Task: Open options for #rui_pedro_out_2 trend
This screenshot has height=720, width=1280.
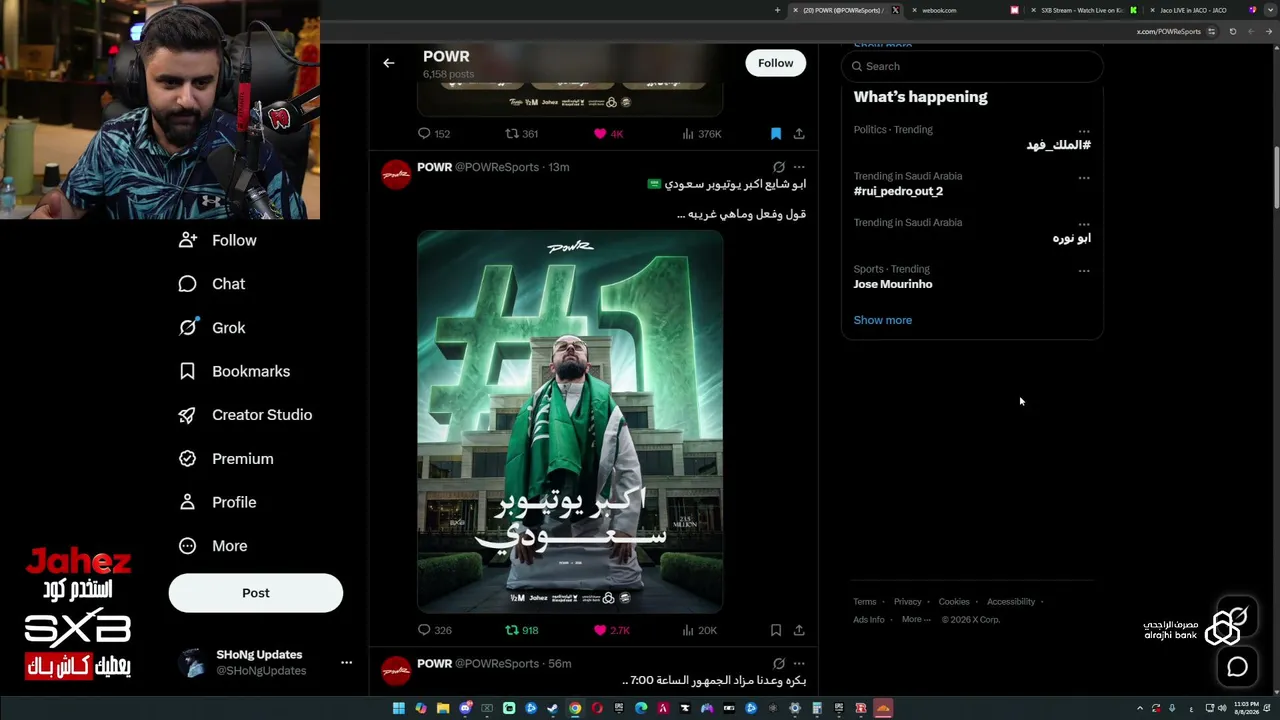Action: pyautogui.click(x=1084, y=178)
